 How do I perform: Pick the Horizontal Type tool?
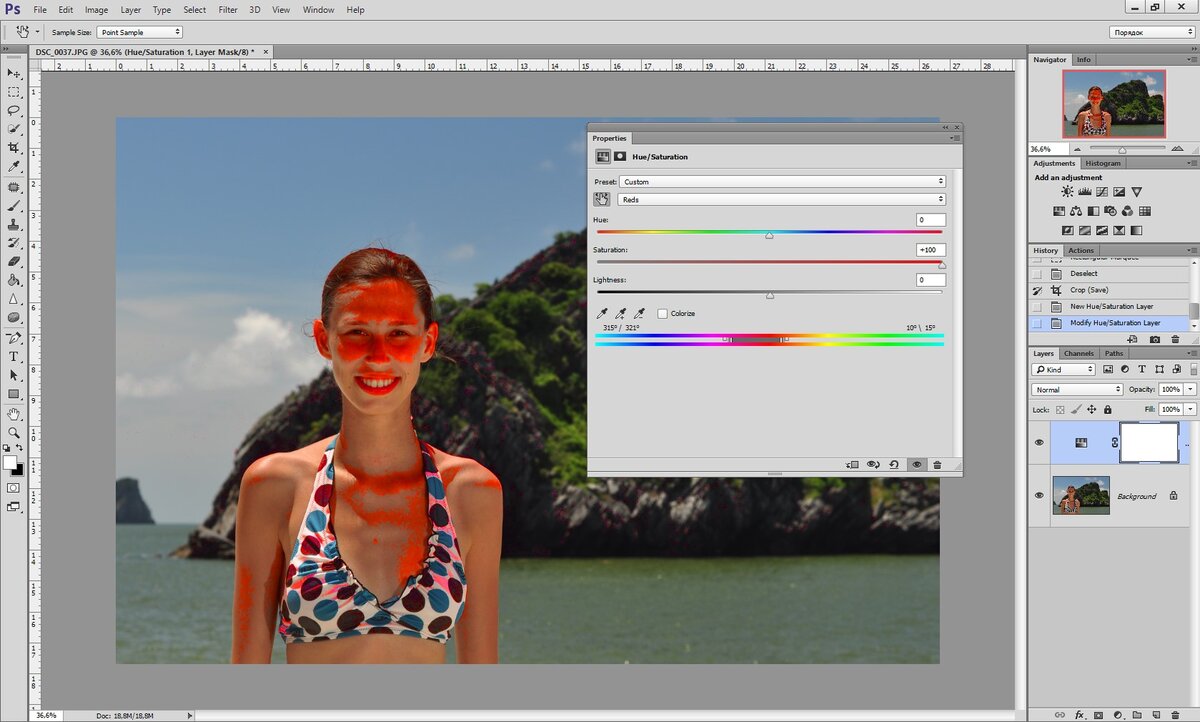click(14, 357)
